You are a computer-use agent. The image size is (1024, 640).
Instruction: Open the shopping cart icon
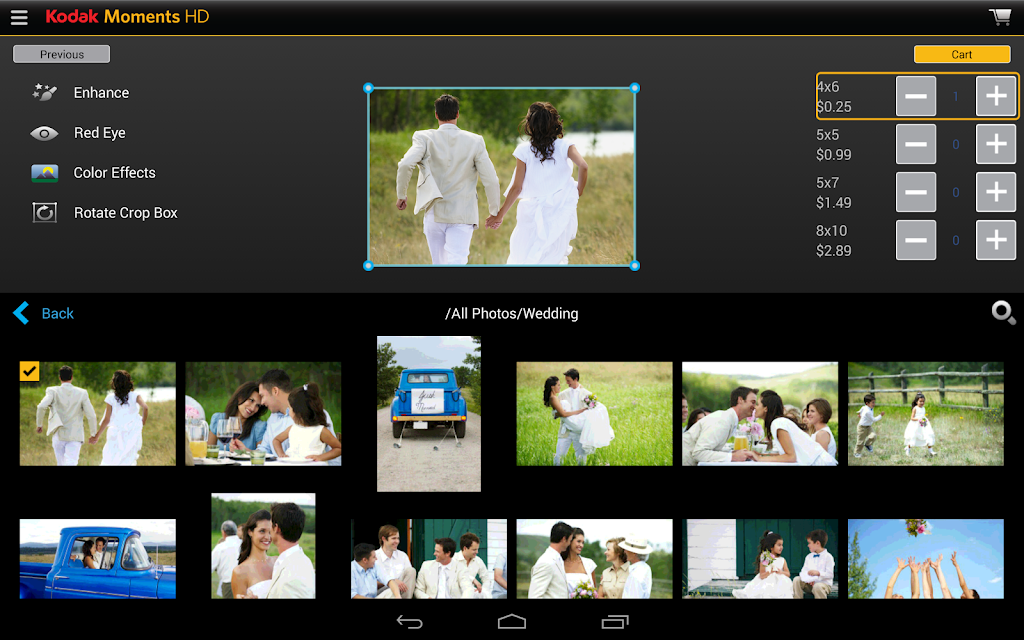[x=1000, y=17]
